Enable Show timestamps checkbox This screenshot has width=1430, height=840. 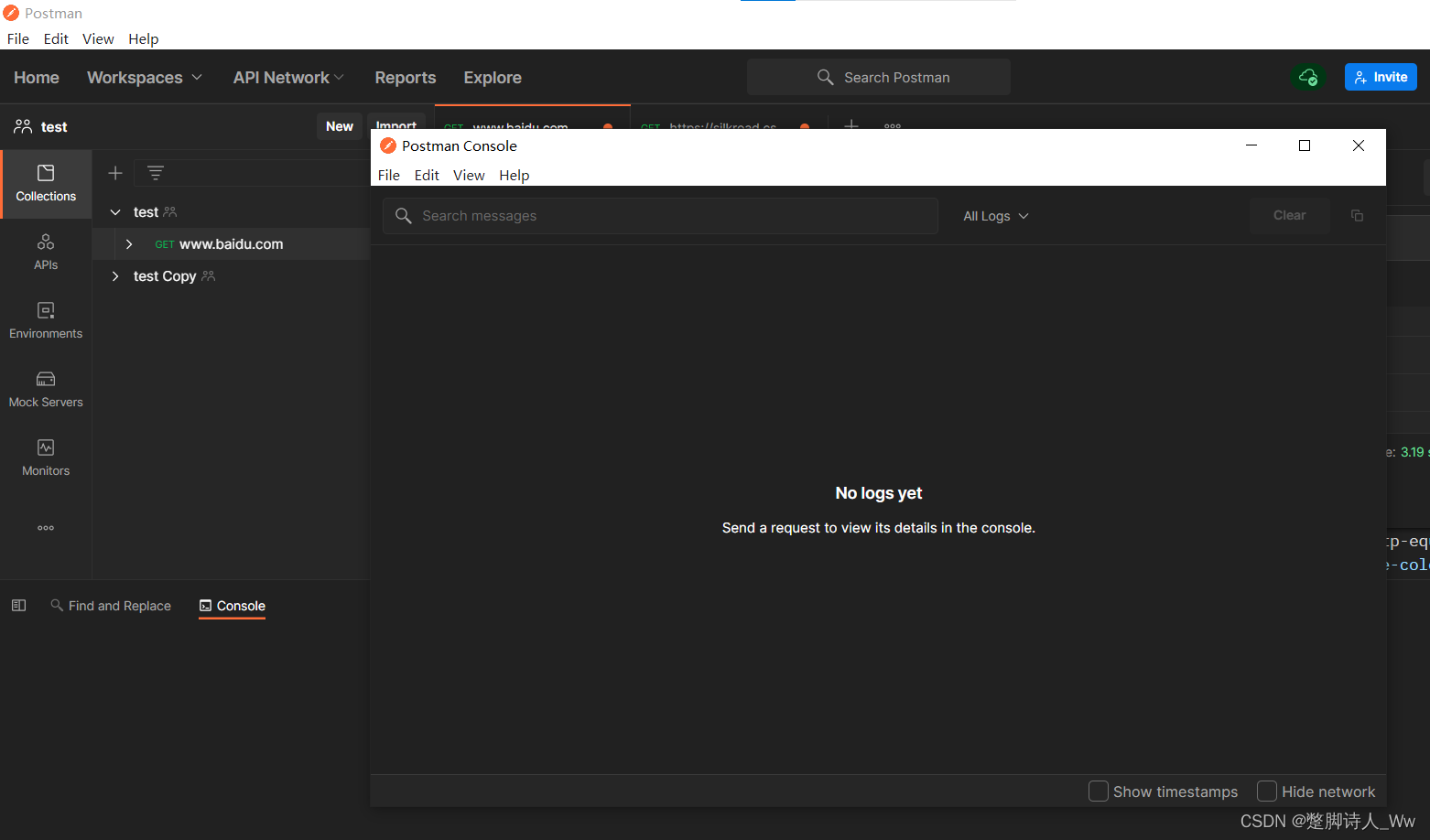(x=1098, y=792)
